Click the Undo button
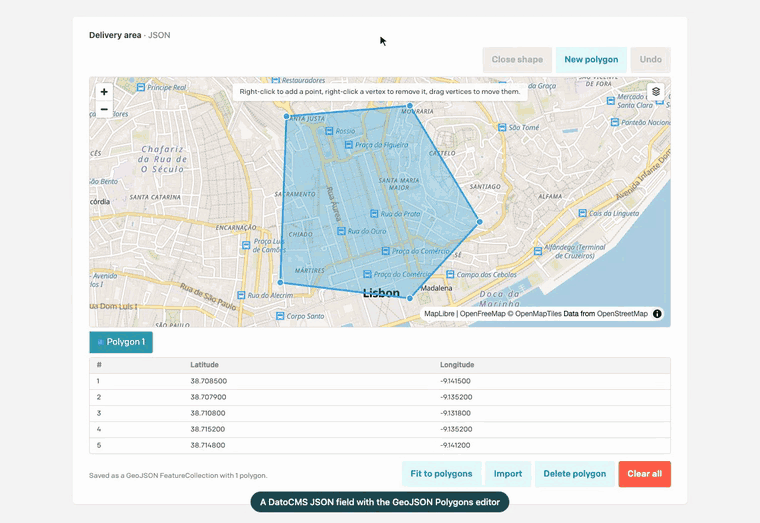Image resolution: width=760 pixels, height=523 pixels. pyautogui.click(x=650, y=60)
